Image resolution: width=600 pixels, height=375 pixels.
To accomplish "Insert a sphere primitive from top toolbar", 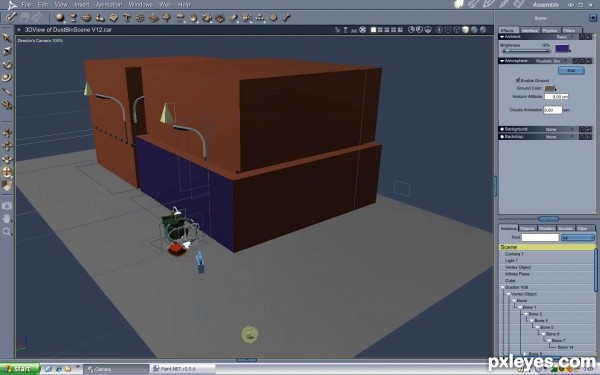I will [60, 17].
